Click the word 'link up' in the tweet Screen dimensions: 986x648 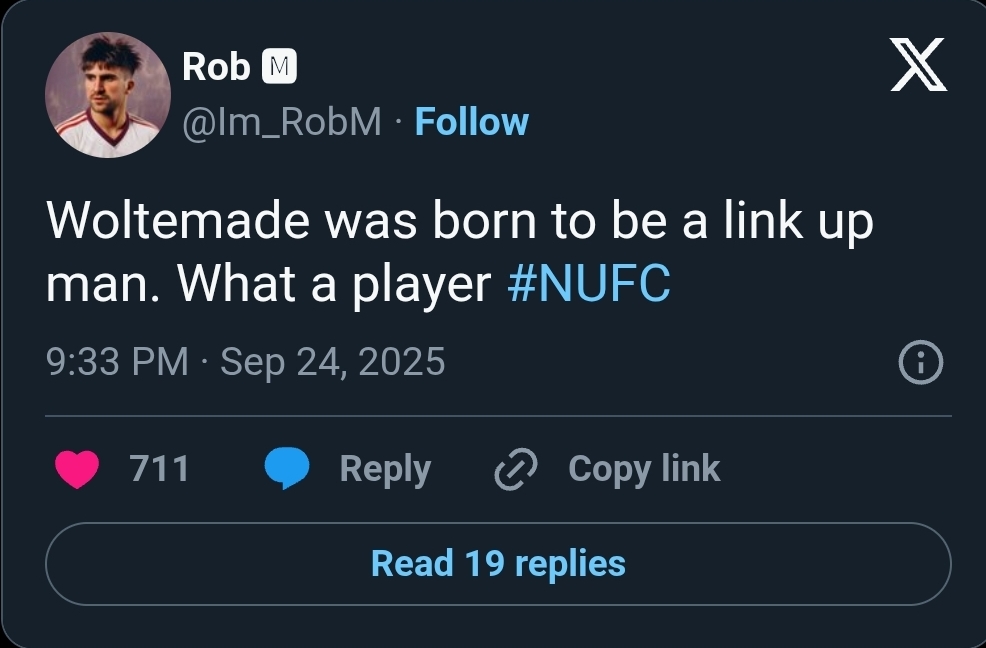[x=807, y=221]
